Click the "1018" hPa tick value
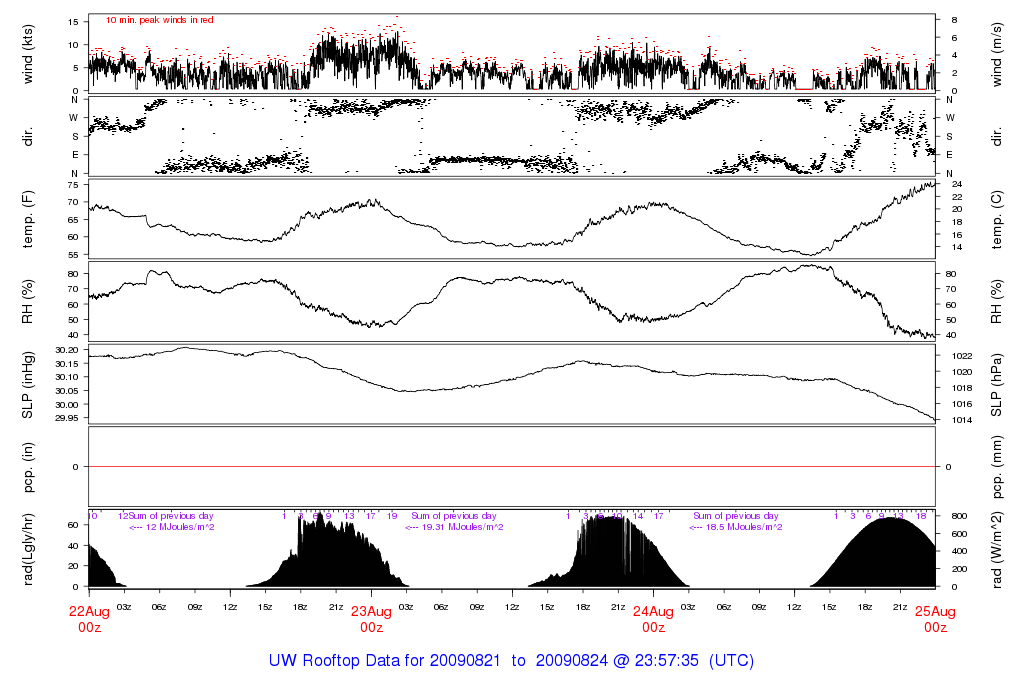Viewport: 1024px width, 700px height. tap(963, 388)
